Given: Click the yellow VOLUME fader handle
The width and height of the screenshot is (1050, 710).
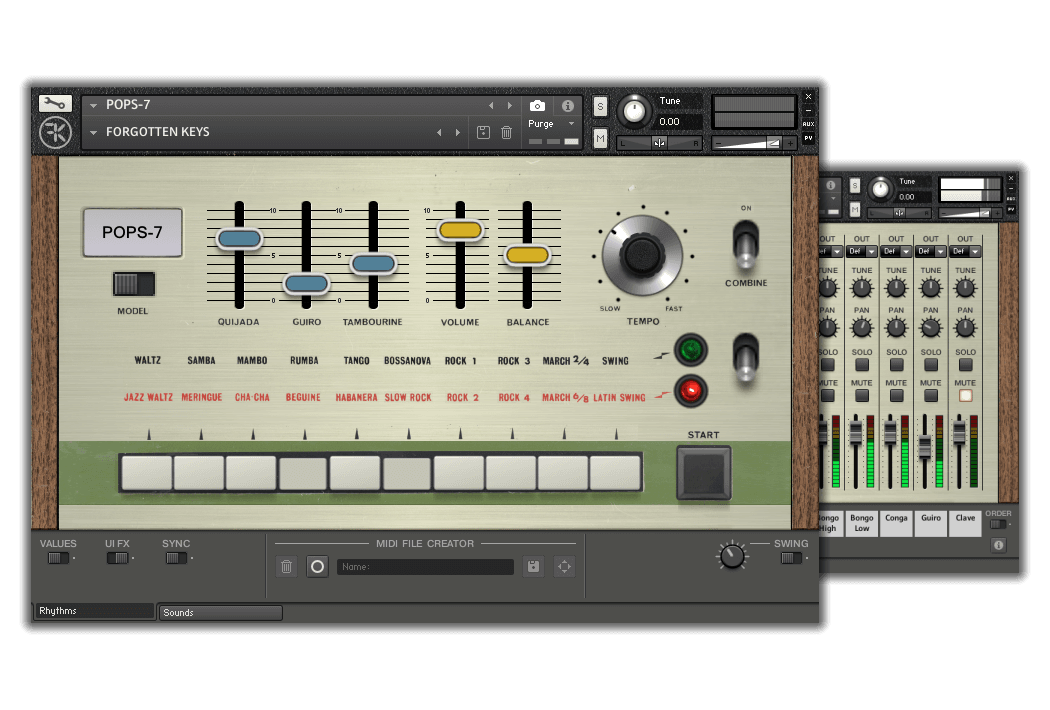Looking at the screenshot, I should [x=460, y=230].
